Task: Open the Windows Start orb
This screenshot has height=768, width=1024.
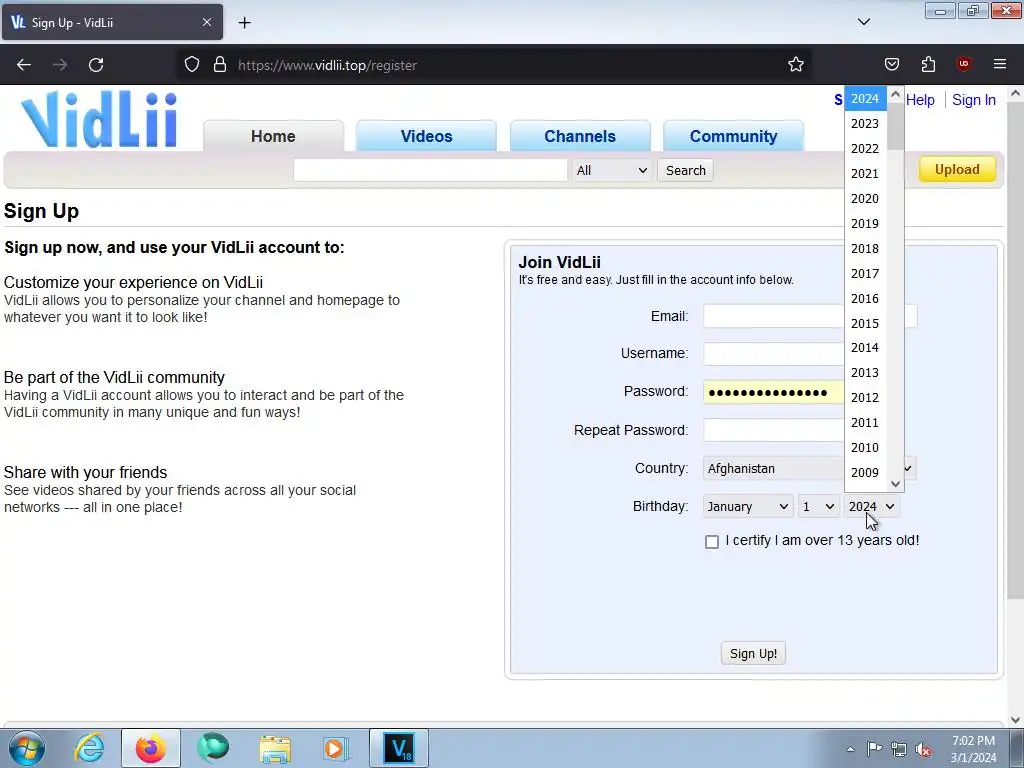Action: pos(27,748)
